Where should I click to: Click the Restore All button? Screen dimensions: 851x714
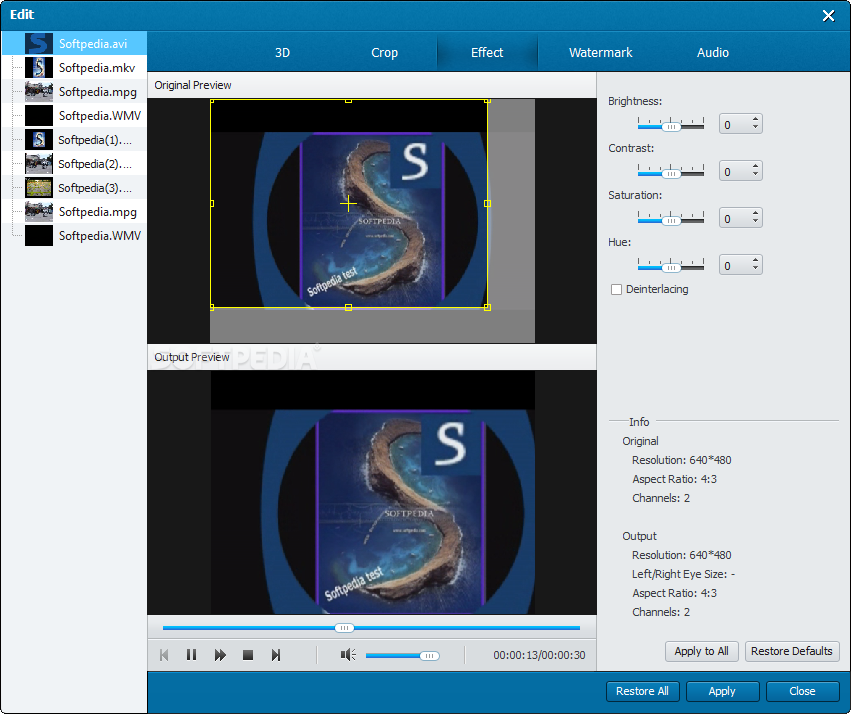coord(642,691)
